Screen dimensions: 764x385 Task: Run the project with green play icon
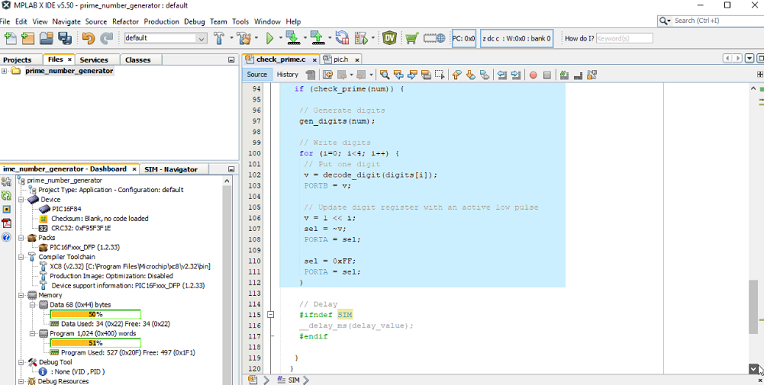coord(269,38)
